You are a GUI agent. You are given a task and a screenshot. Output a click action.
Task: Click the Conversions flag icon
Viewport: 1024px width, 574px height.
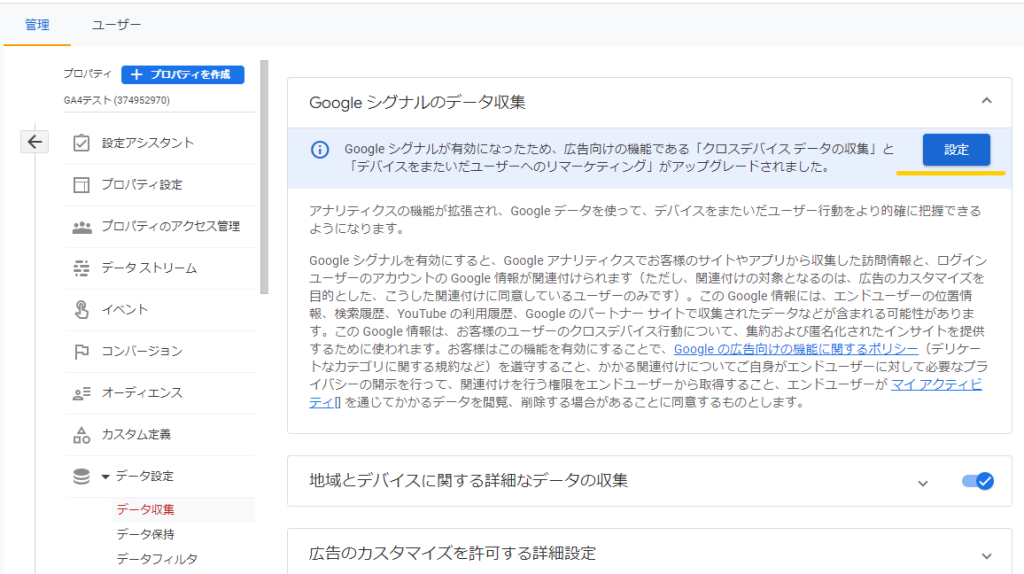[x=81, y=351]
